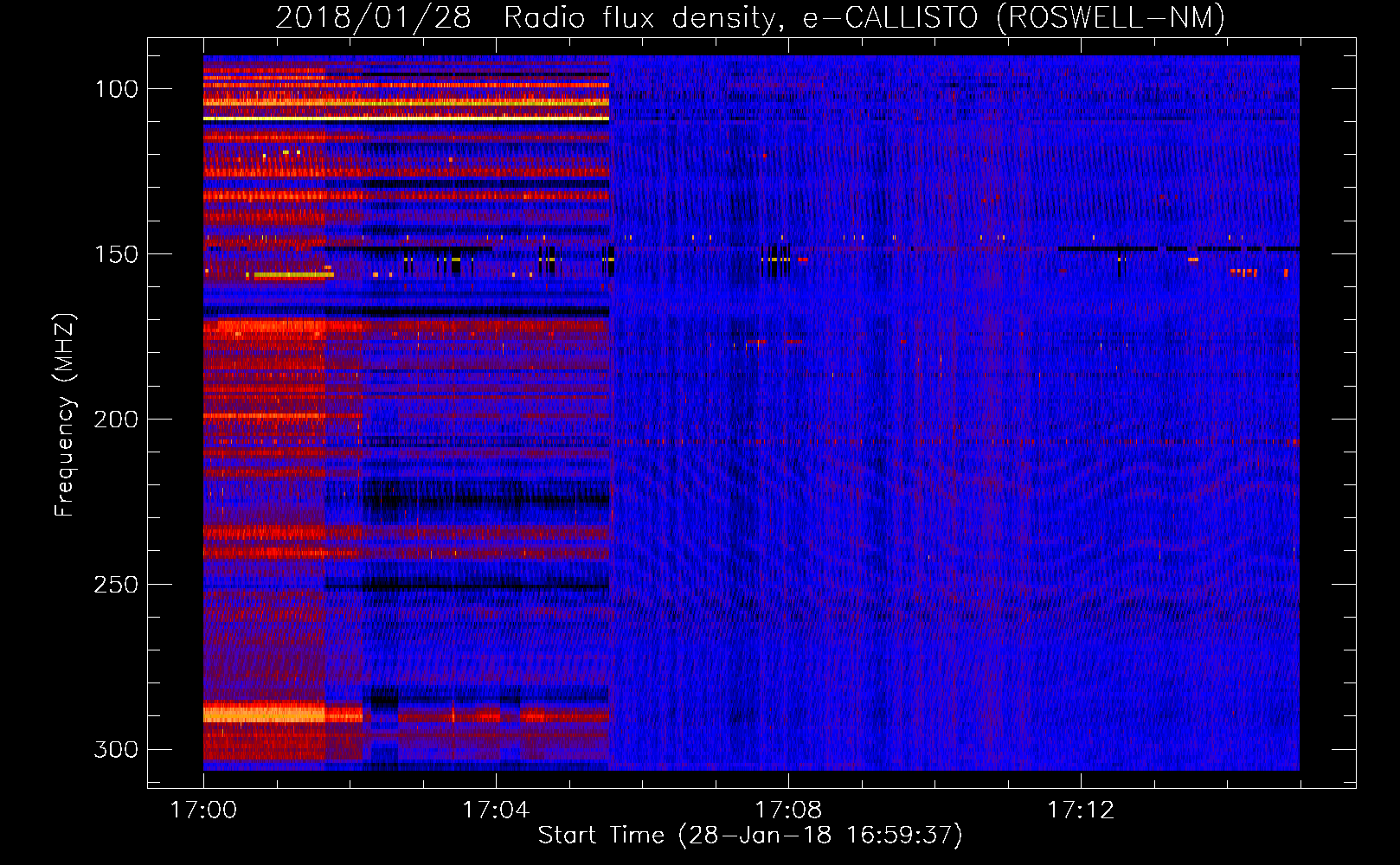Click the 17:04 time tick label
1400x865 pixels.
(x=496, y=811)
